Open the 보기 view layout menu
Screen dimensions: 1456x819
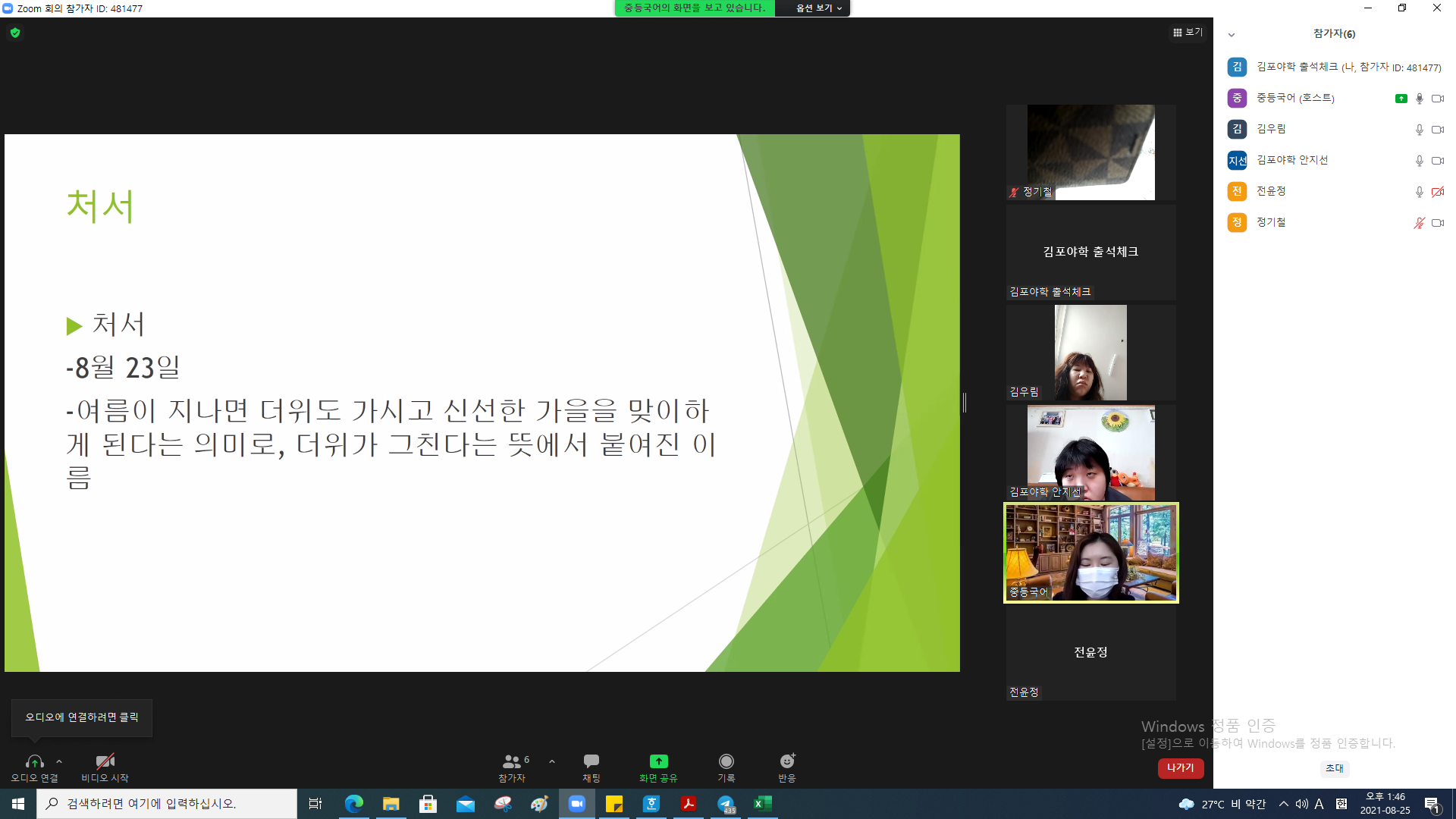pos(1188,32)
